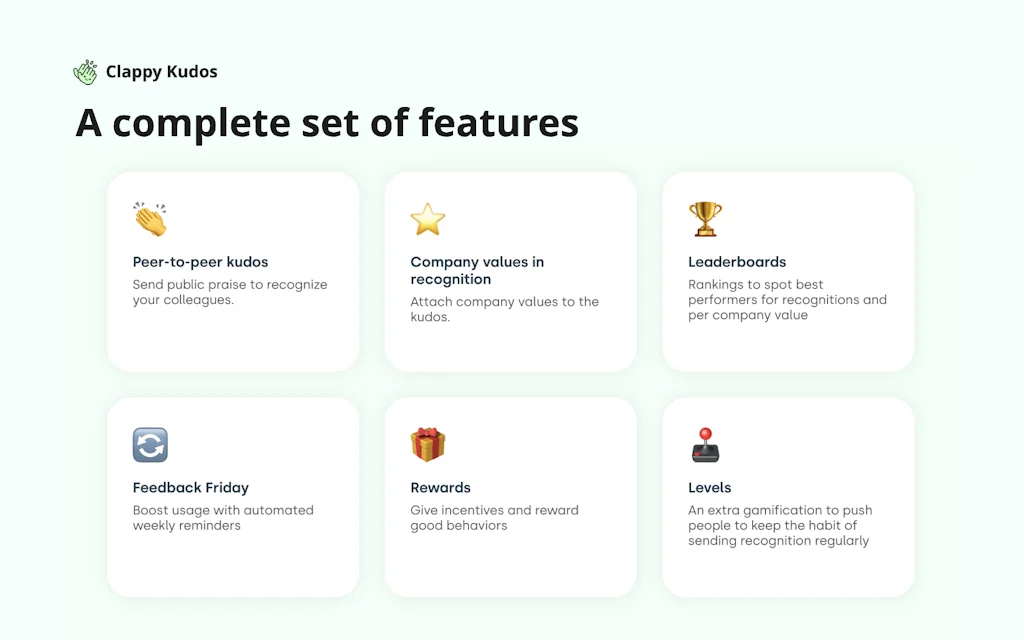The image size is (1024, 640).
Task: Click the joystick icon
Action: 705,445
